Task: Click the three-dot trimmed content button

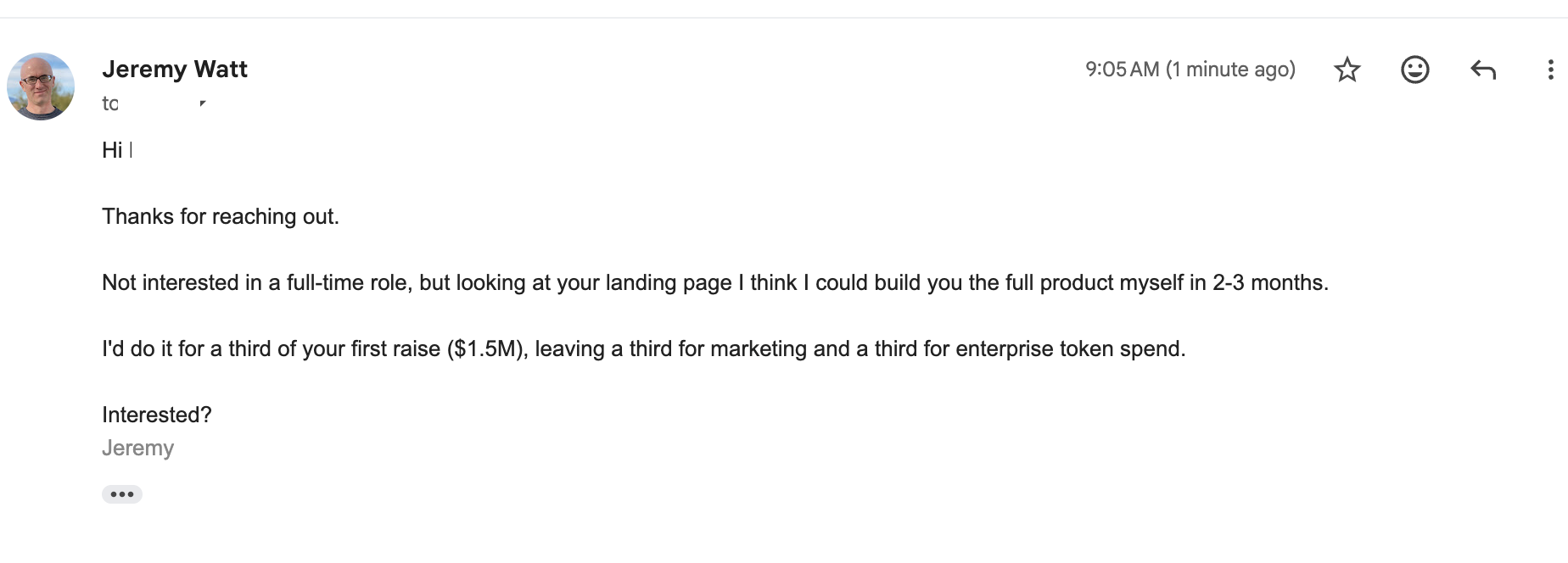Action: [122, 493]
